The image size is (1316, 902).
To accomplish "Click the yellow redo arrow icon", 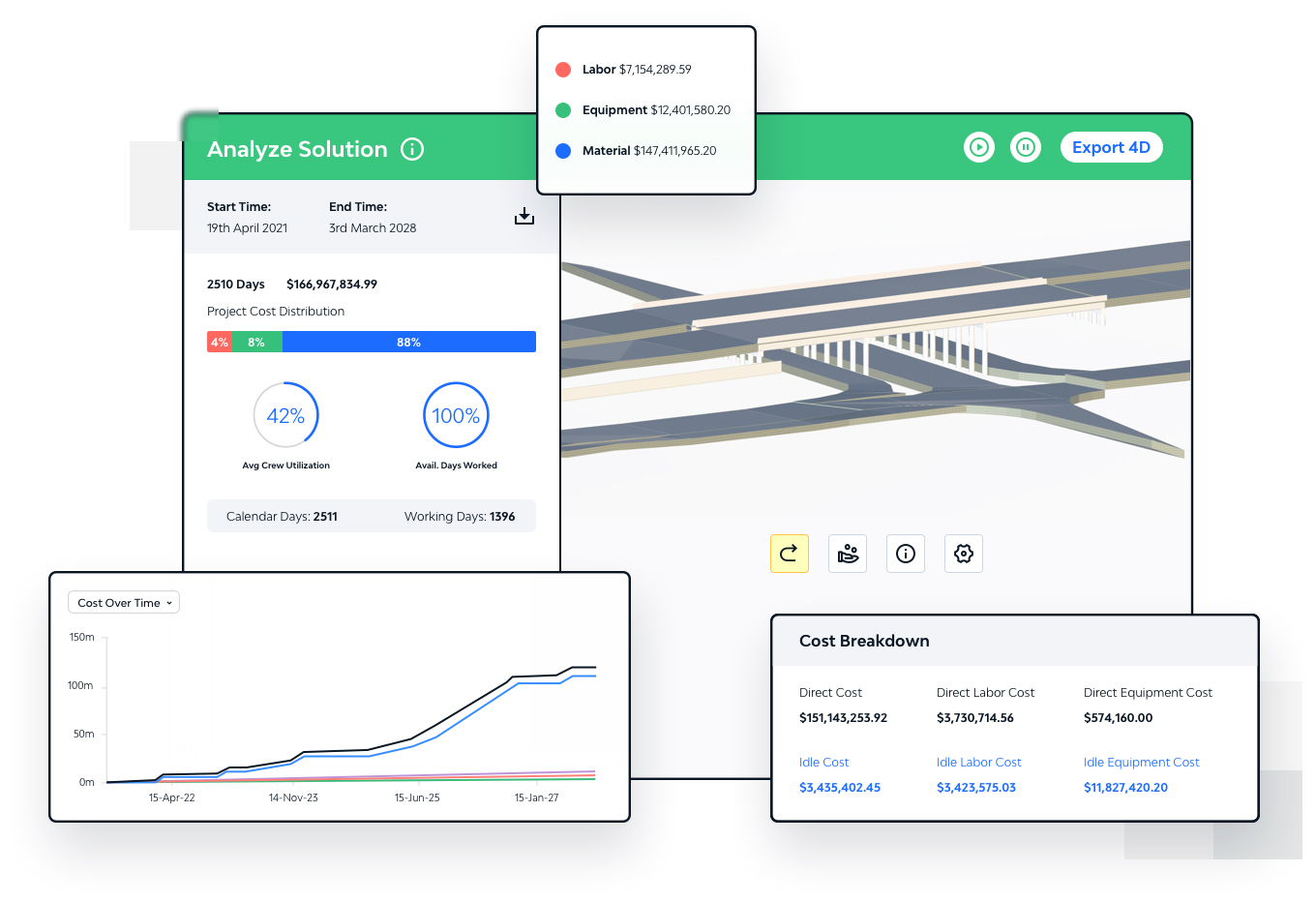I will (x=789, y=554).
